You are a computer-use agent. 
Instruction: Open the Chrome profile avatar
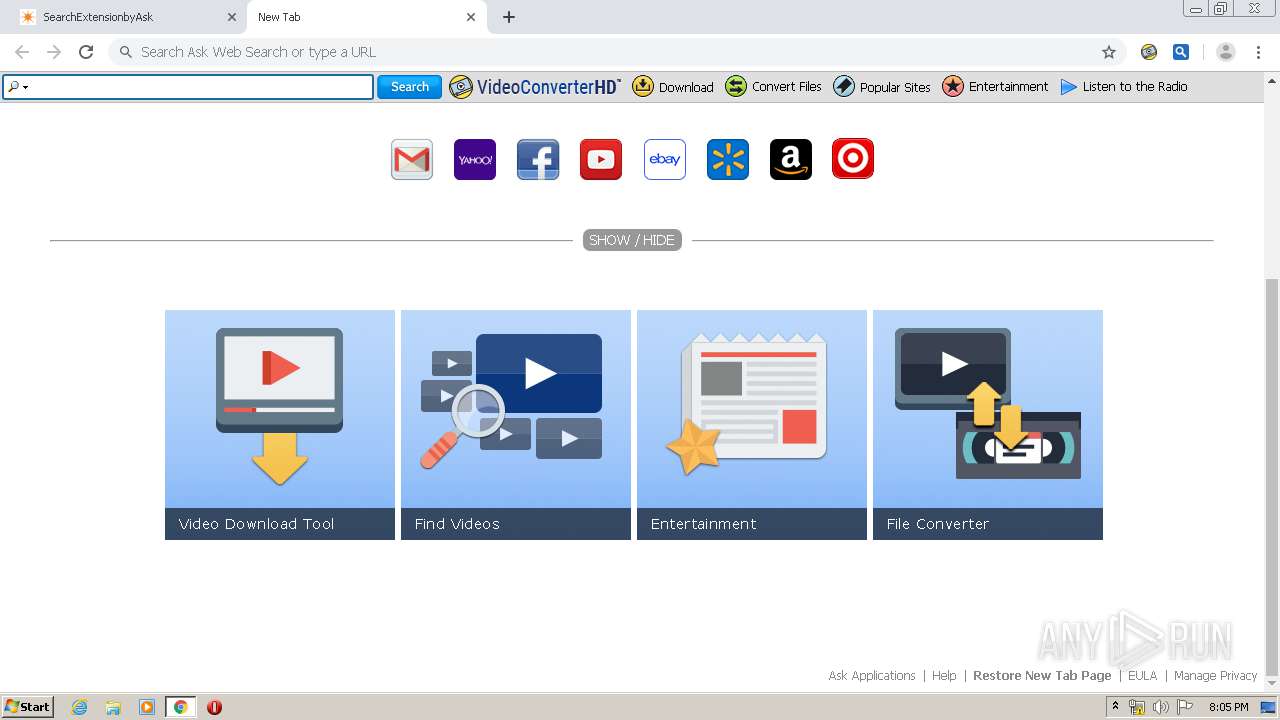(1226, 52)
